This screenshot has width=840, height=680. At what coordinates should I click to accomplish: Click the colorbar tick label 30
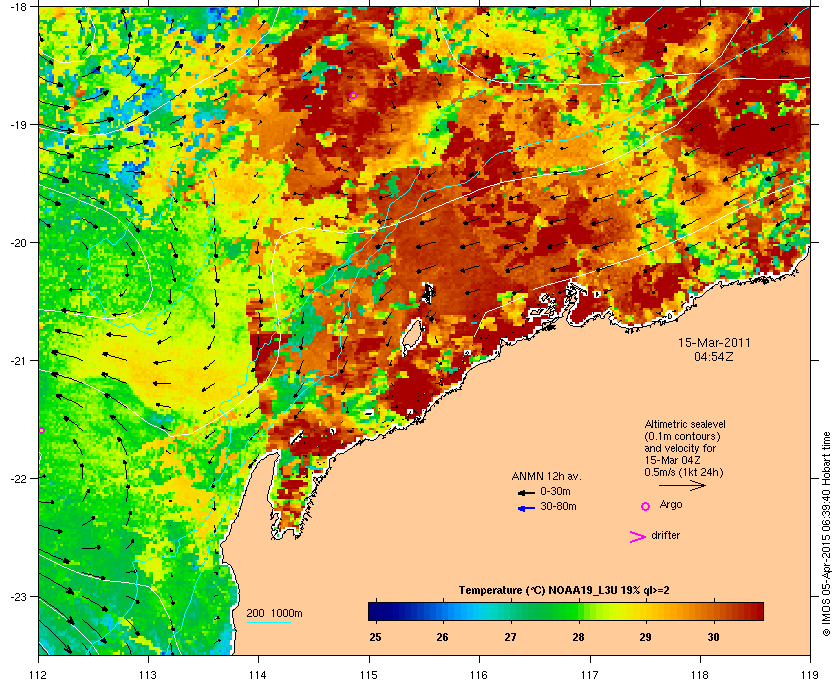click(713, 637)
